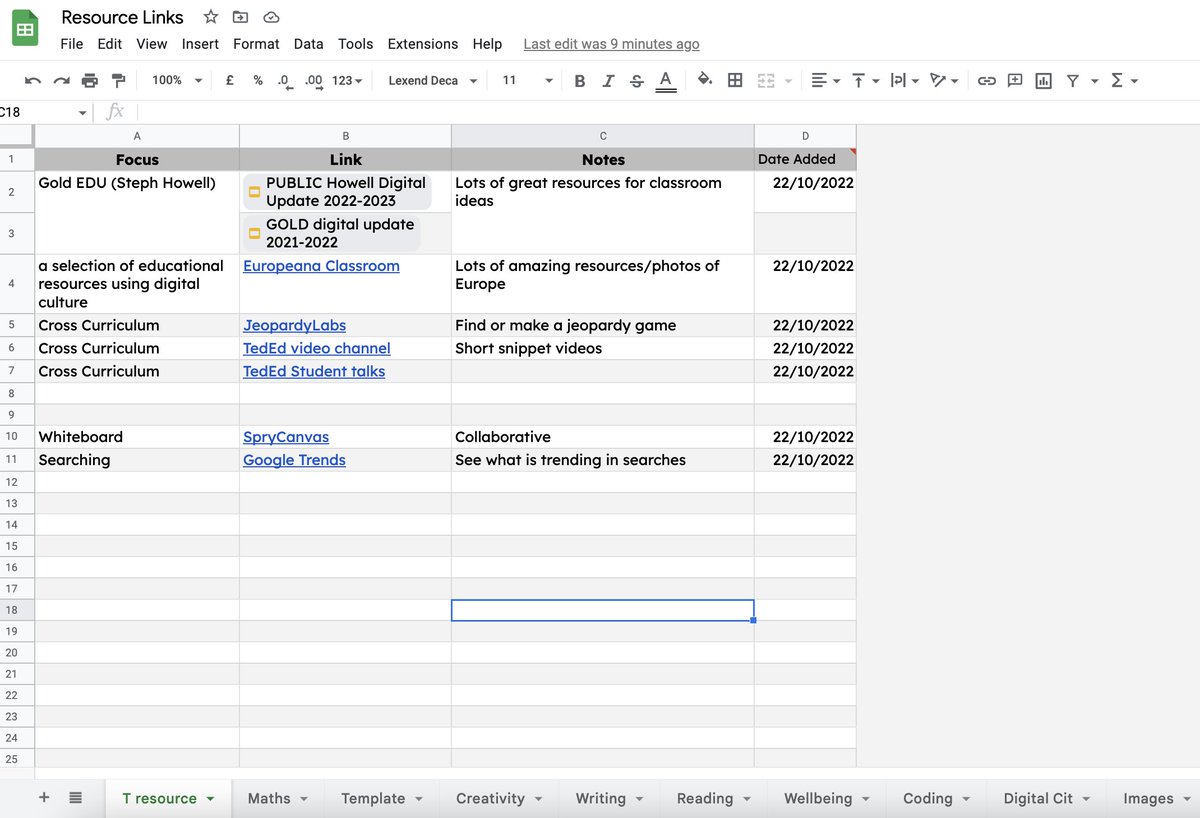Open the TedEd video channel link
Viewport: 1200px width, 818px height.
point(317,349)
